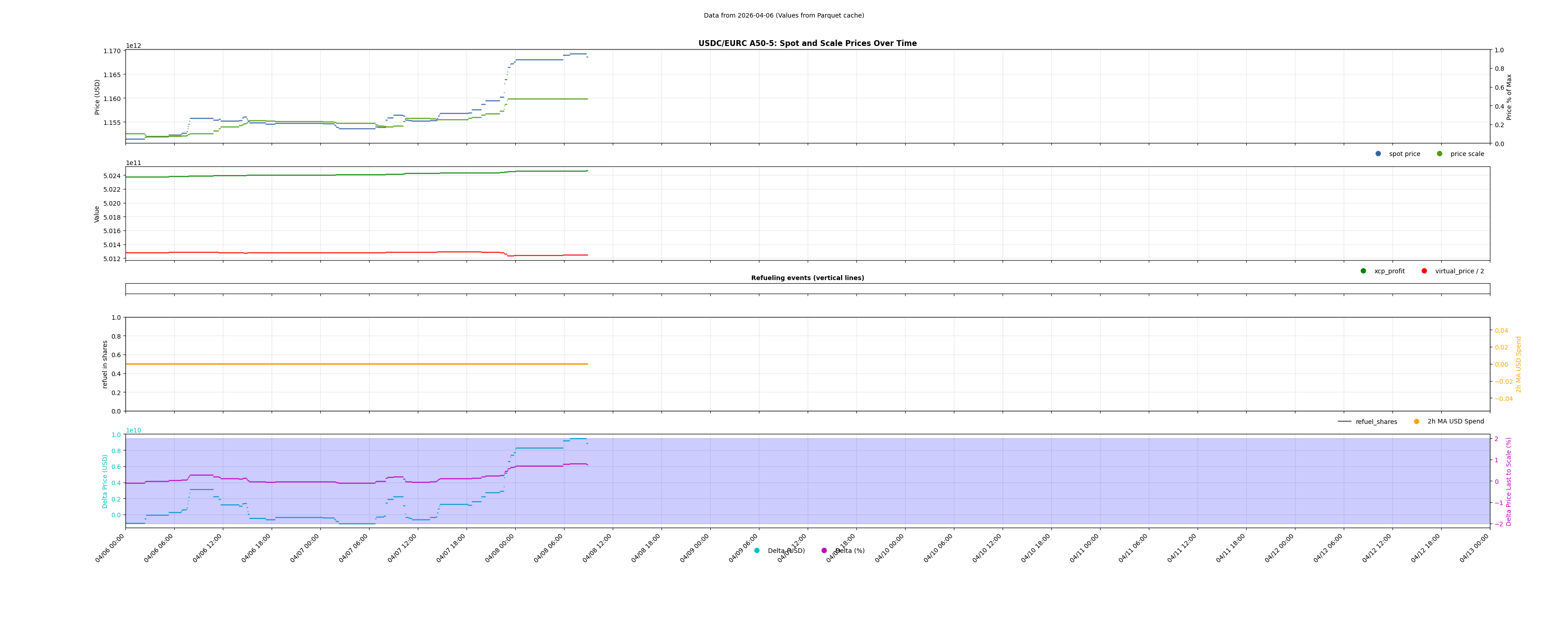Click the magenta Delta (%) legend dot
Image resolution: width=1568 pixels, height=621 pixels.
tap(824, 551)
